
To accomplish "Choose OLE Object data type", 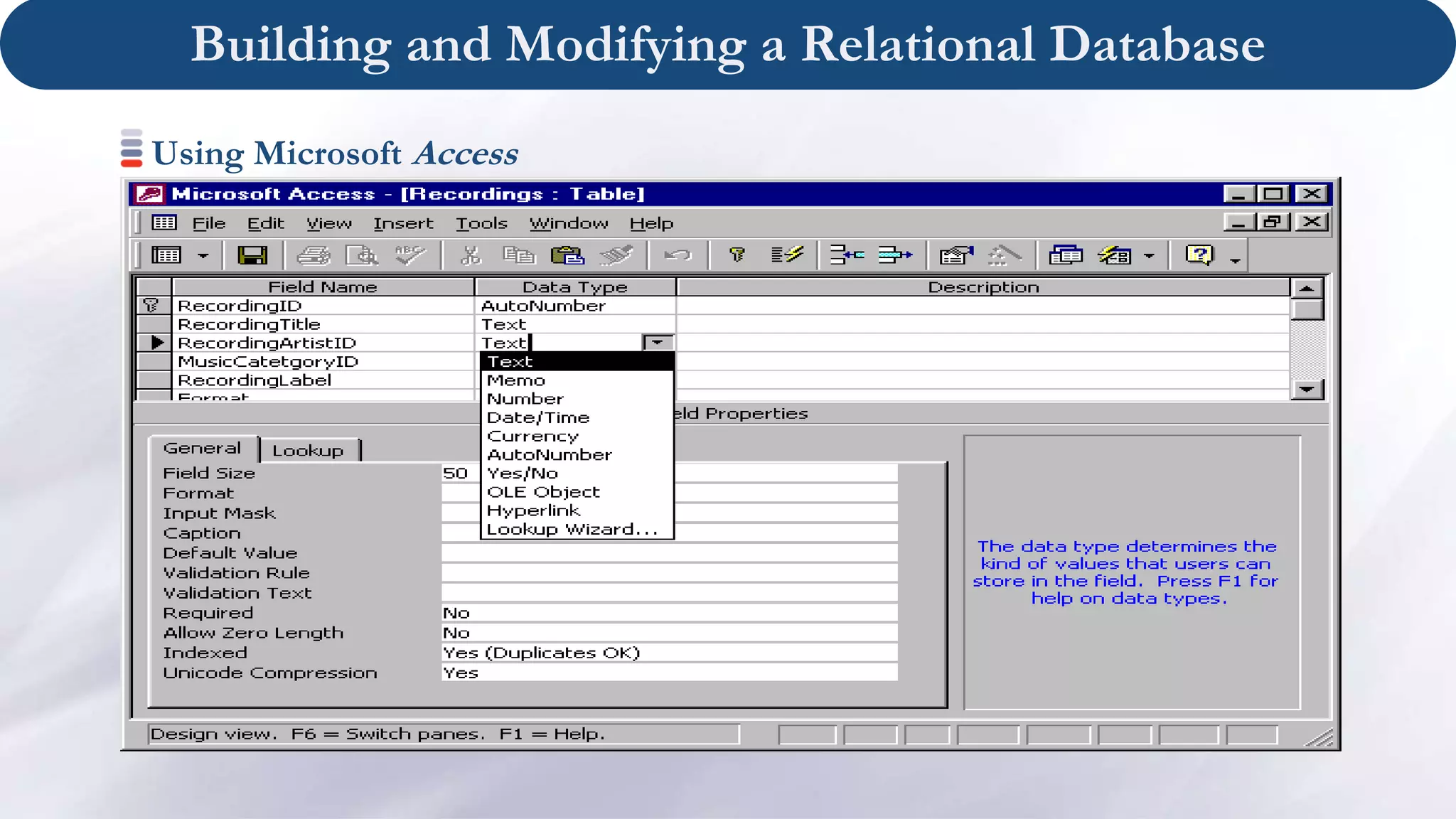I will [577, 492].
